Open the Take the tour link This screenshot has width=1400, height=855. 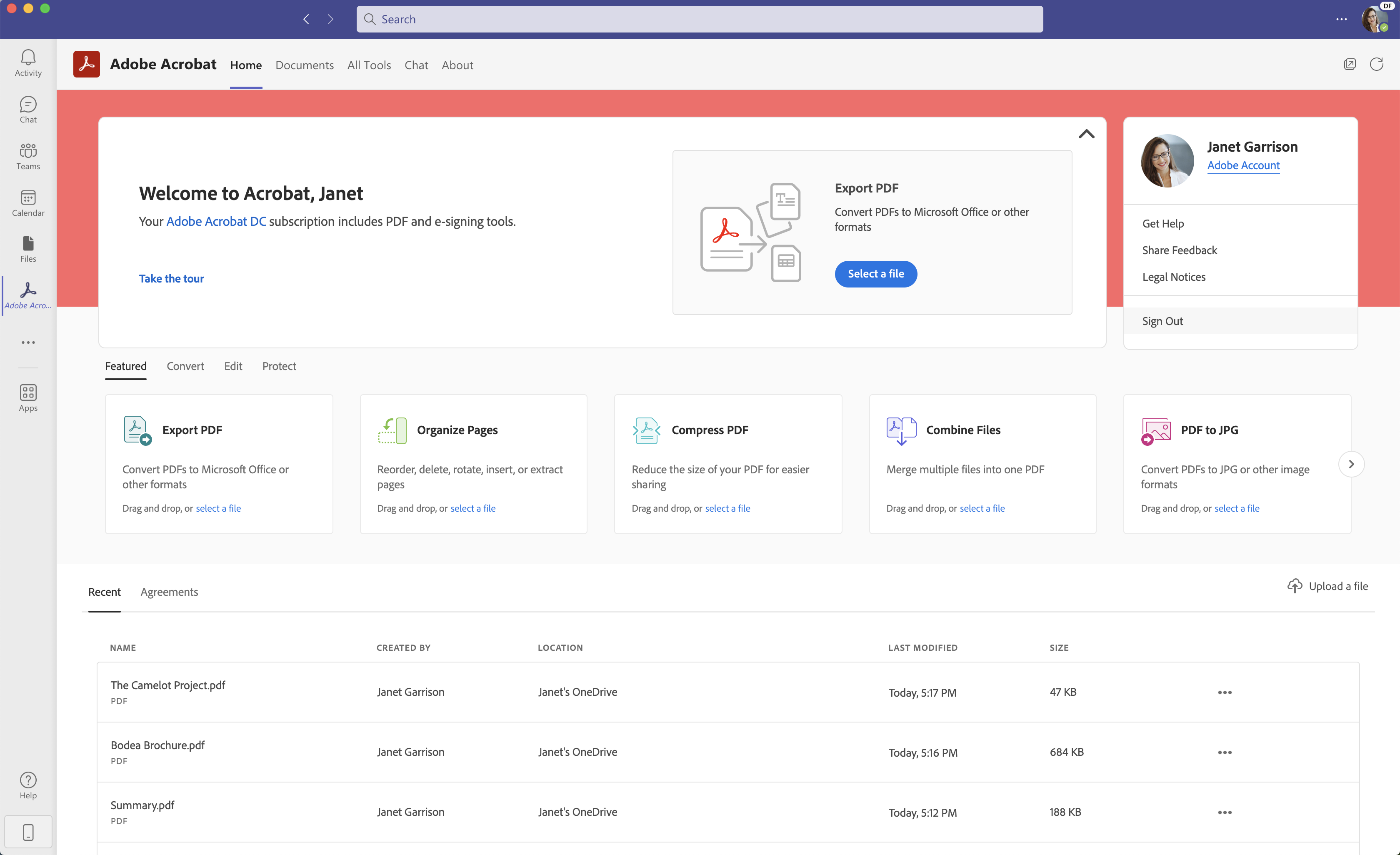[172, 278]
